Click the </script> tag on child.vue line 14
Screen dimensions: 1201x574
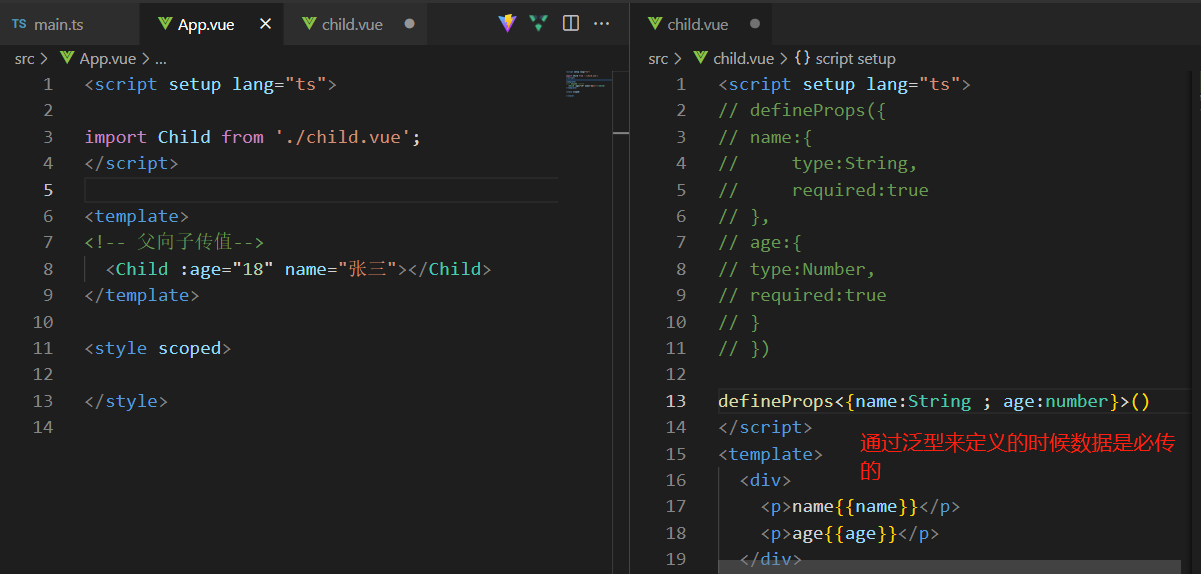coord(765,427)
